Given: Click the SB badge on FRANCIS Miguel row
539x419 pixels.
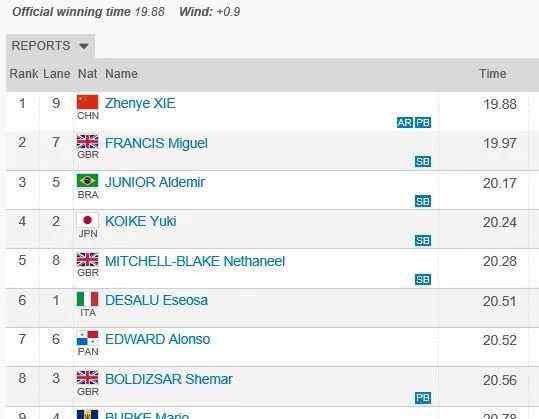Looking at the screenshot, I should (423, 162).
